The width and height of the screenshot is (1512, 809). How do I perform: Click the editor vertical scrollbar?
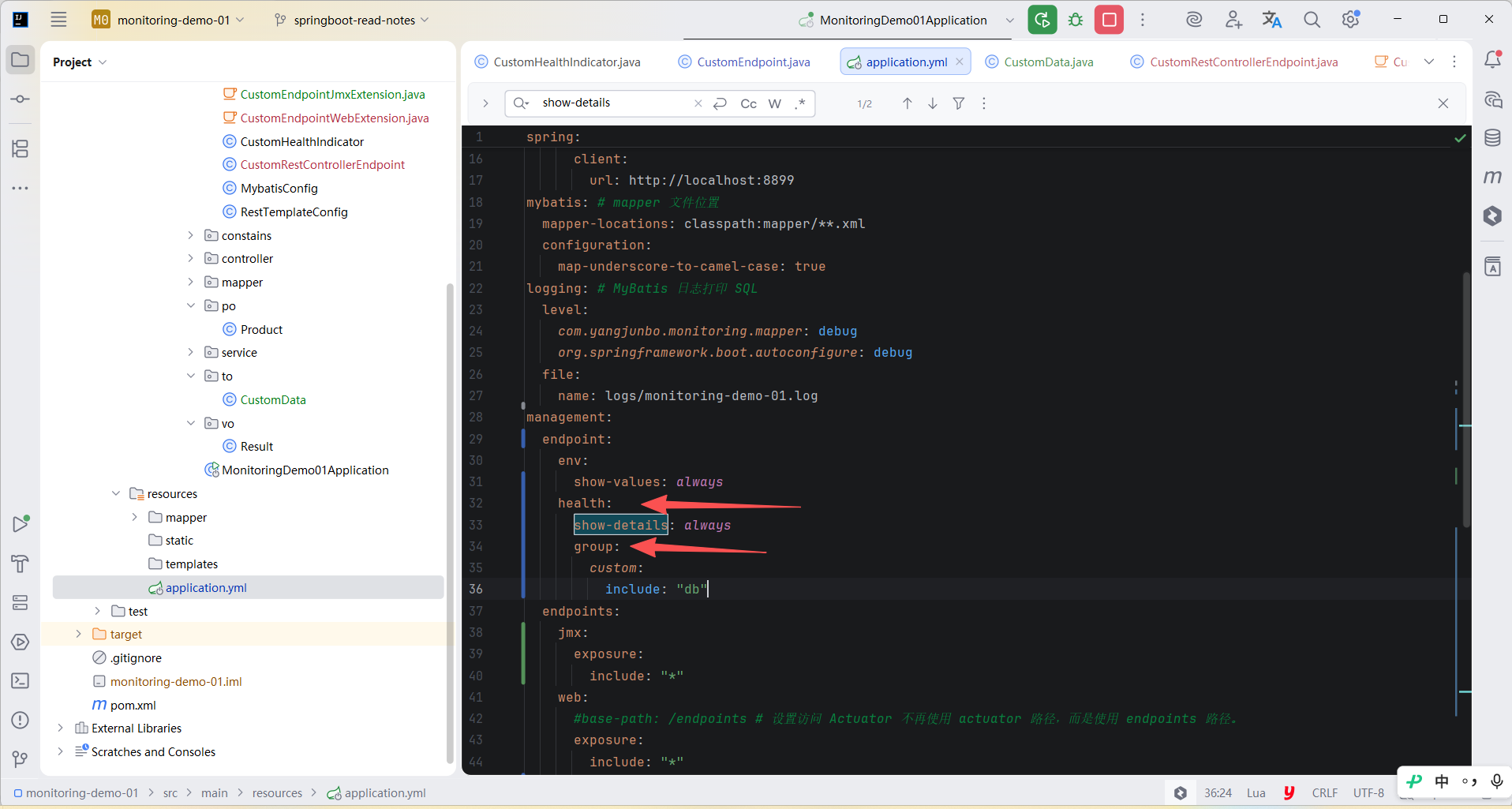pyautogui.click(x=1466, y=399)
